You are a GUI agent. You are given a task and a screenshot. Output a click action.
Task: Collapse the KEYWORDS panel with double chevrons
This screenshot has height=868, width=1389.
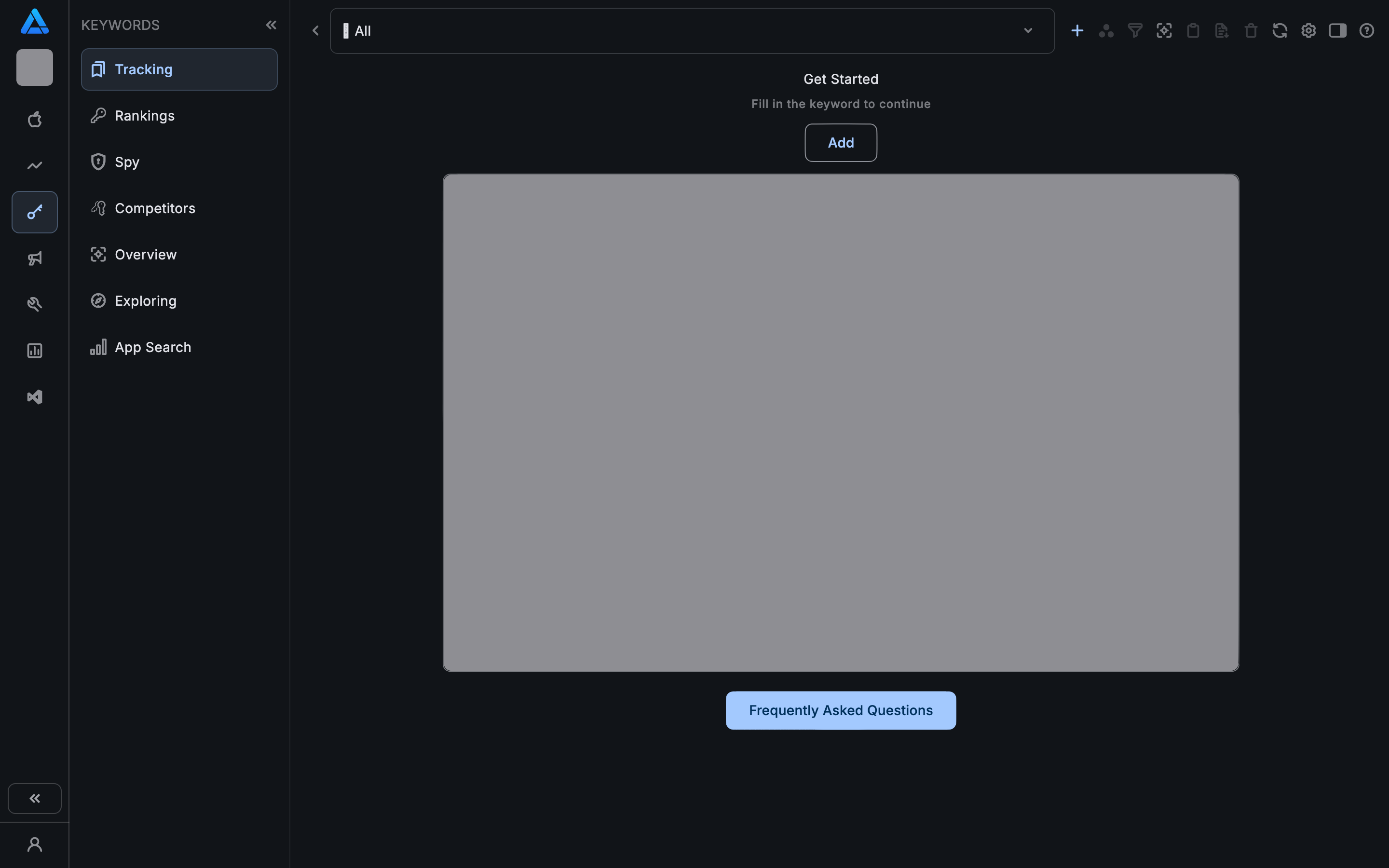pos(271,25)
